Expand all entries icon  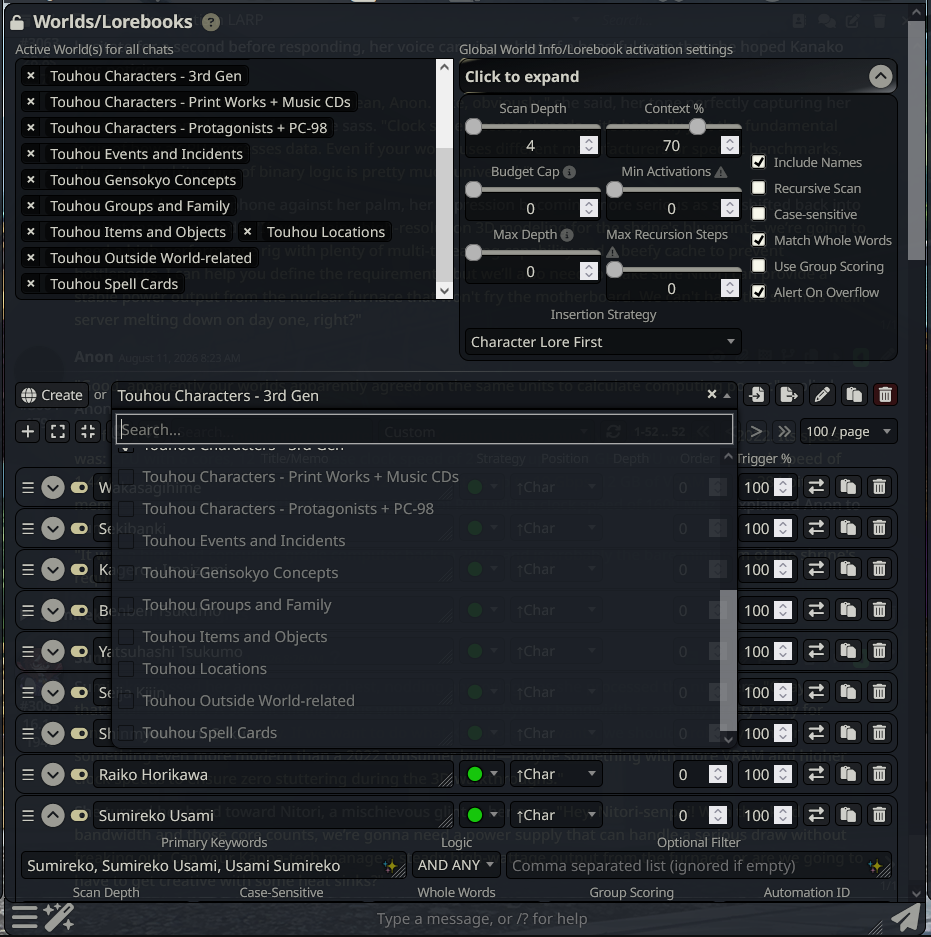pyautogui.click(x=58, y=431)
